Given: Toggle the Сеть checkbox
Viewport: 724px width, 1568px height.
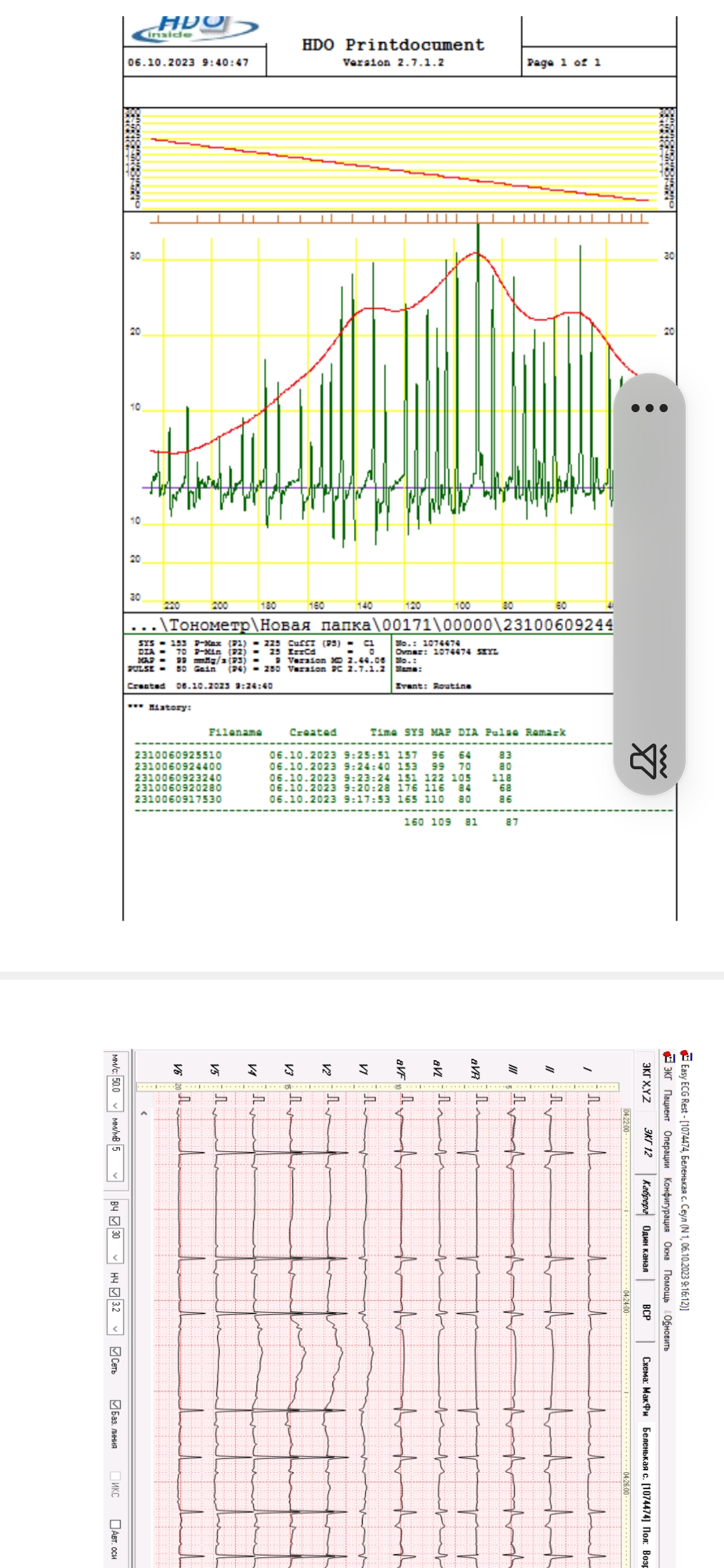Looking at the screenshot, I should pos(115,1352).
